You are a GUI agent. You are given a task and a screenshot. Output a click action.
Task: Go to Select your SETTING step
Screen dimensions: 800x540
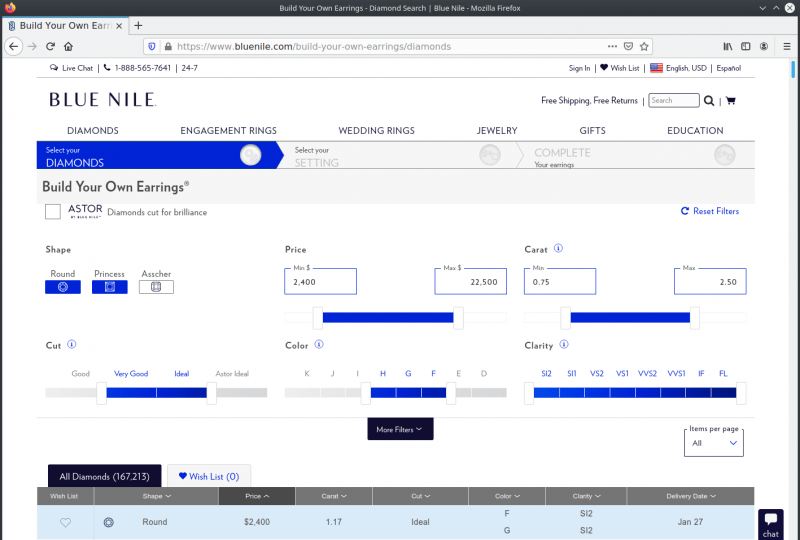click(398, 155)
